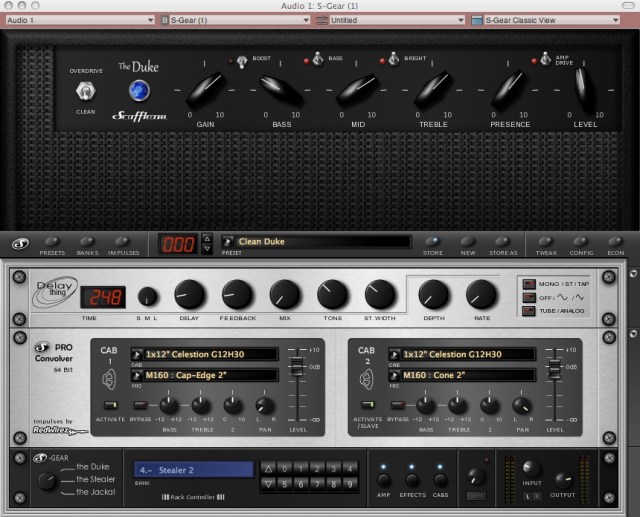This screenshot has height=517, width=640.
Task: Toggle the Tube / Analog switch
Action: (x=529, y=311)
